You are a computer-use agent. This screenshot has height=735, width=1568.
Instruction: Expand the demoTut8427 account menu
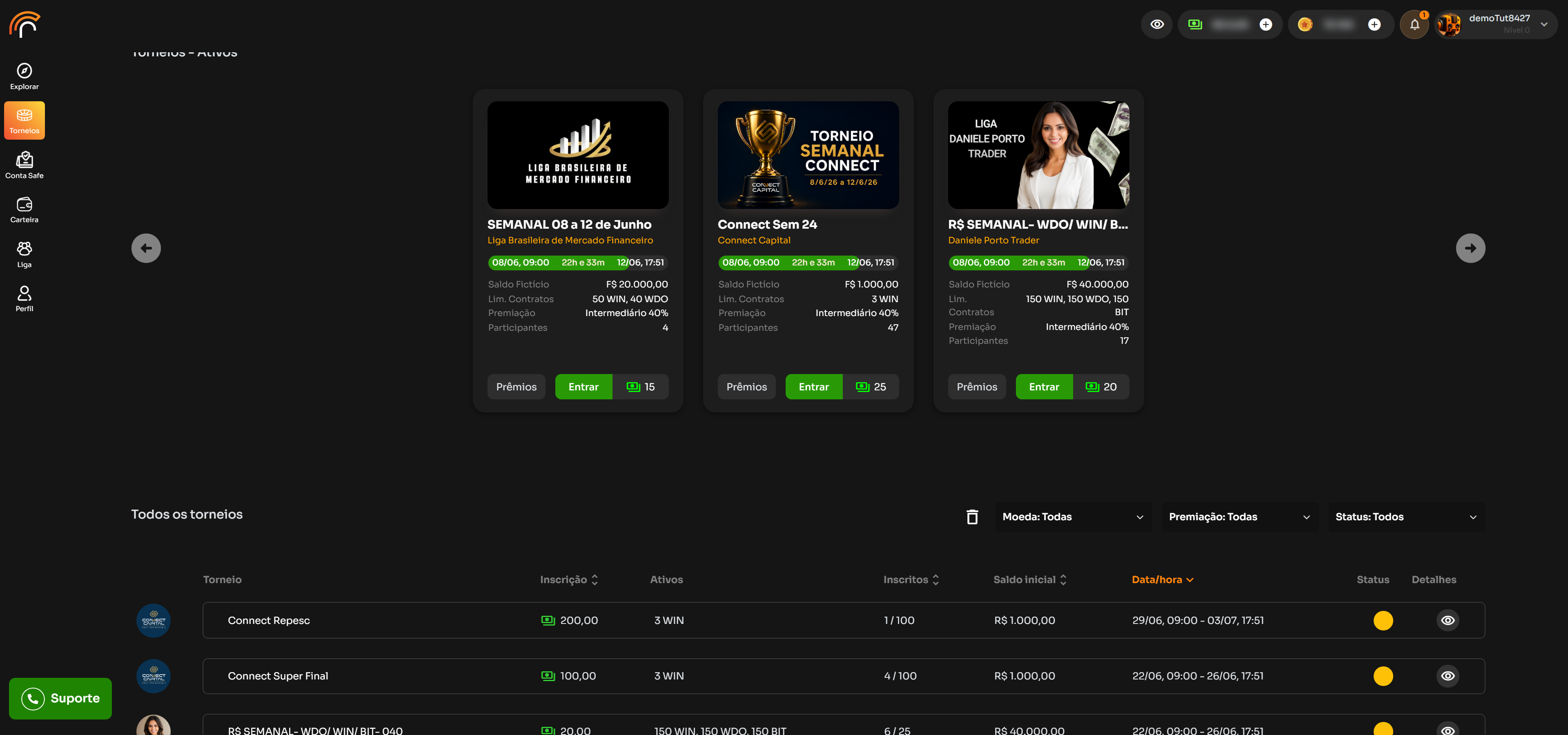click(x=1544, y=24)
